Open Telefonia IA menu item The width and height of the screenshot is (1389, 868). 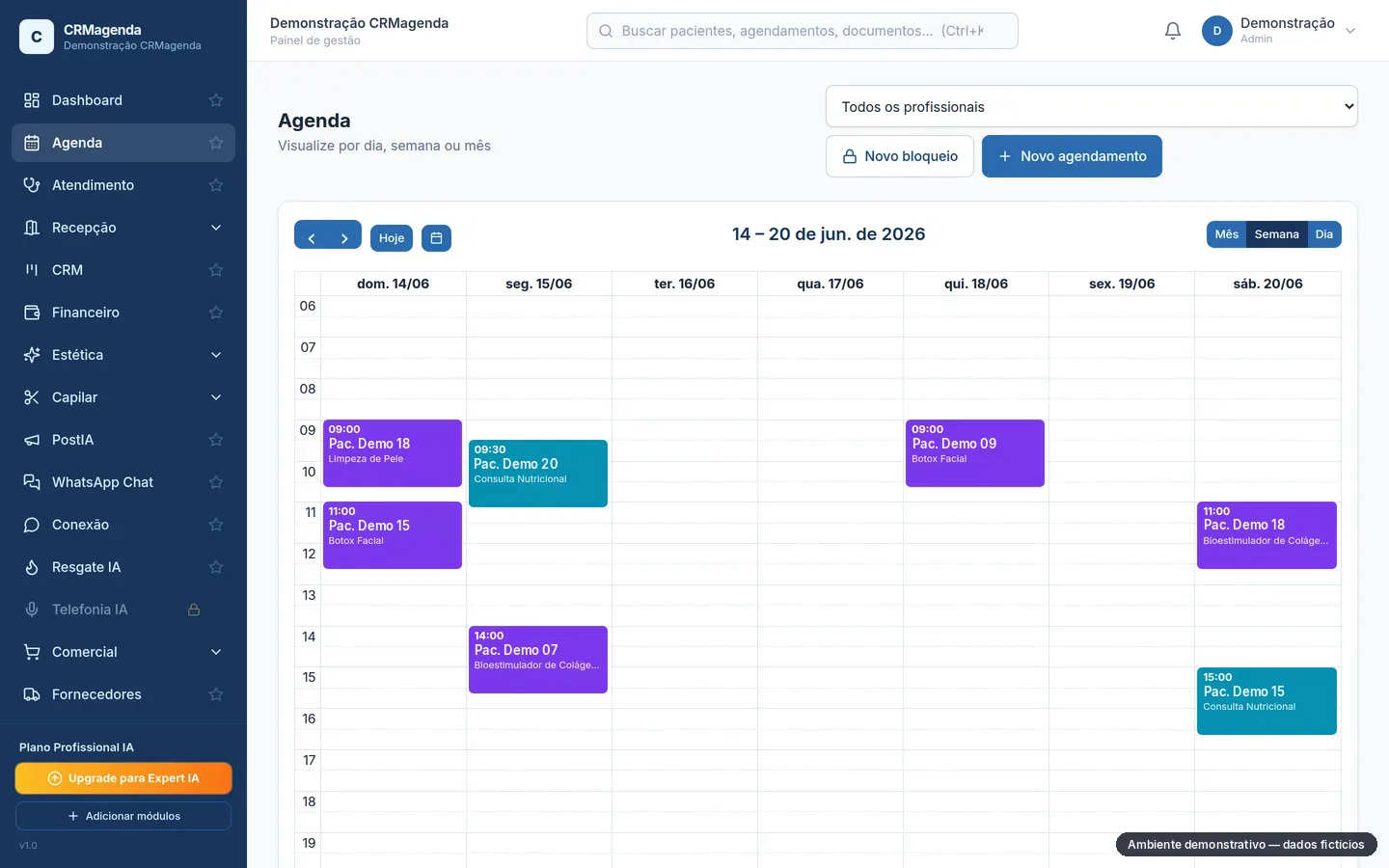click(x=123, y=610)
